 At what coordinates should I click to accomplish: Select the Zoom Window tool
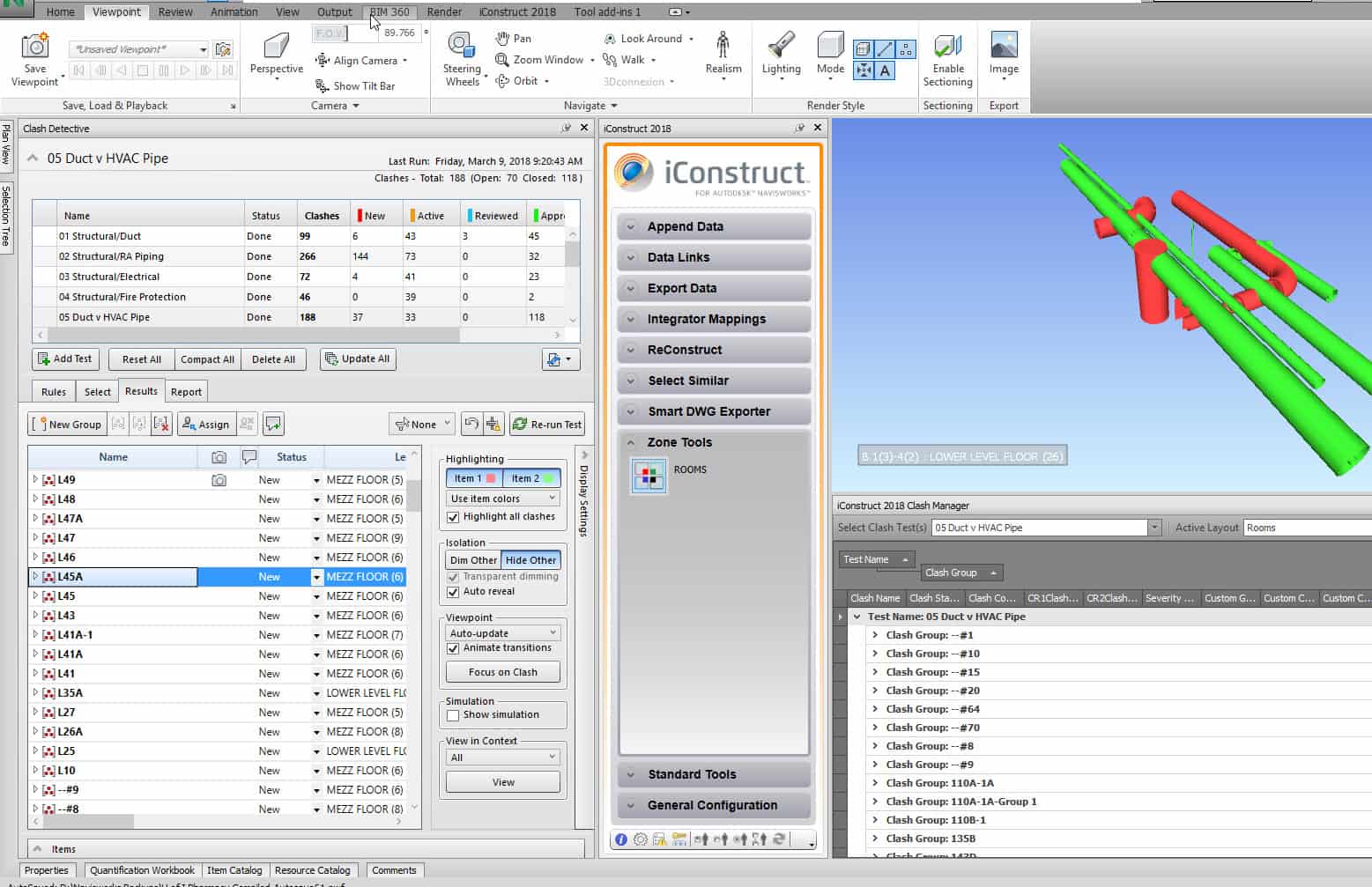(539, 60)
